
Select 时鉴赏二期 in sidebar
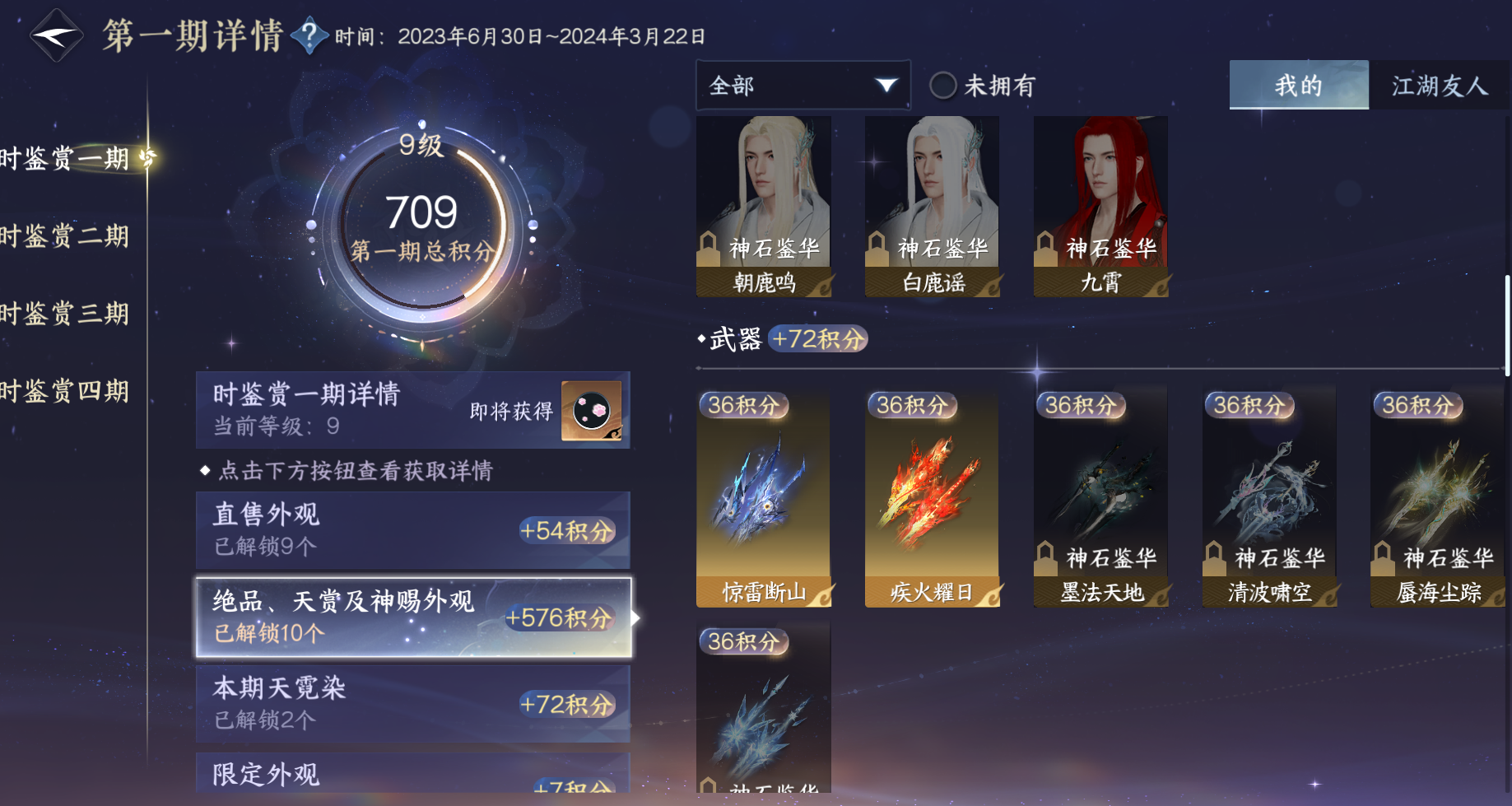(66, 236)
